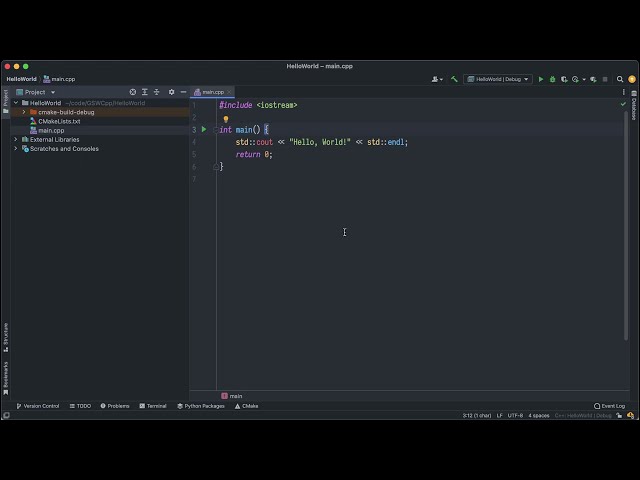Open Code With Me user icon
The height and width of the screenshot is (480, 640).
click(x=437, y=79)
